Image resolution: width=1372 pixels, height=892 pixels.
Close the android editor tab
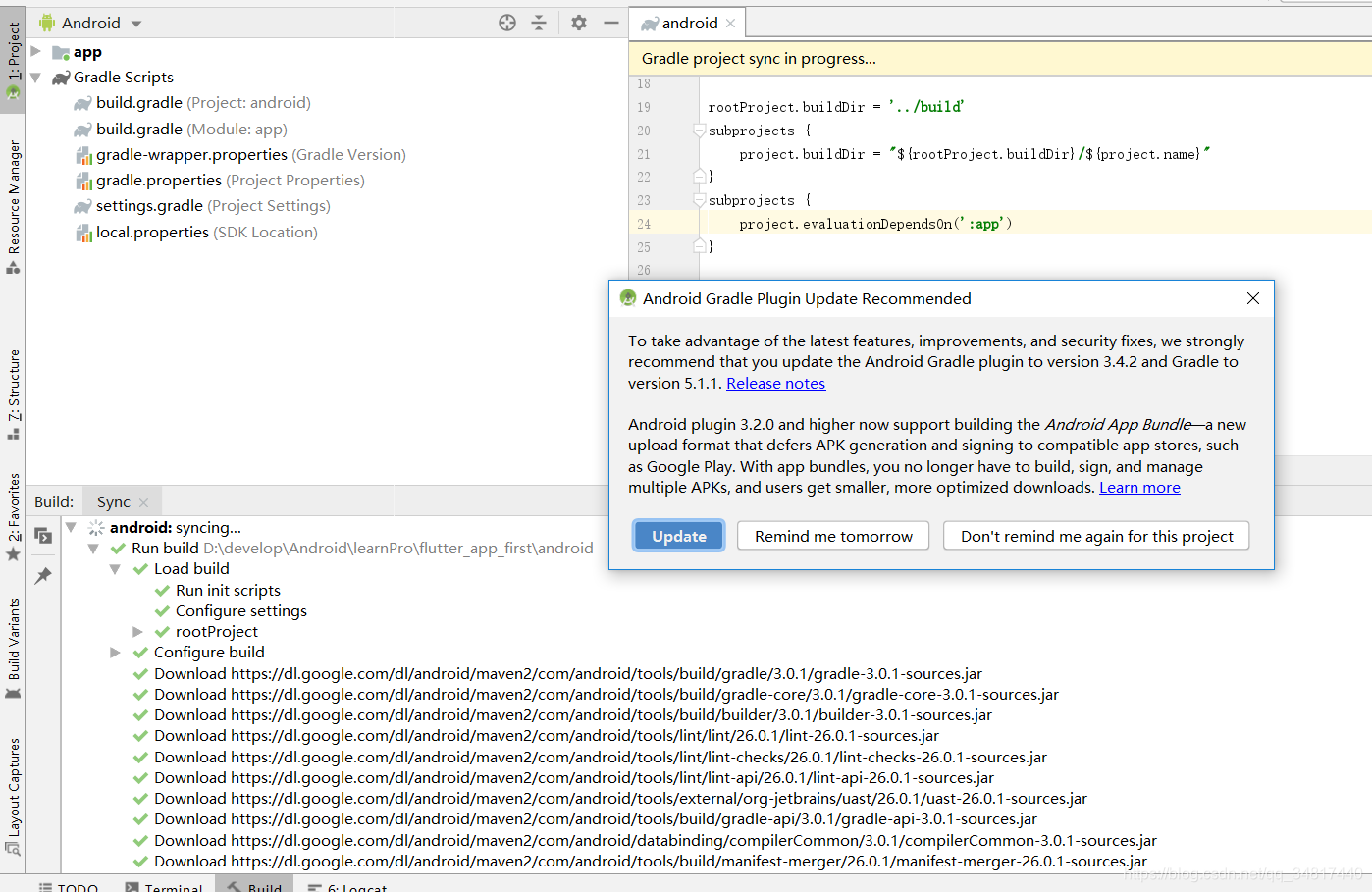730,24
